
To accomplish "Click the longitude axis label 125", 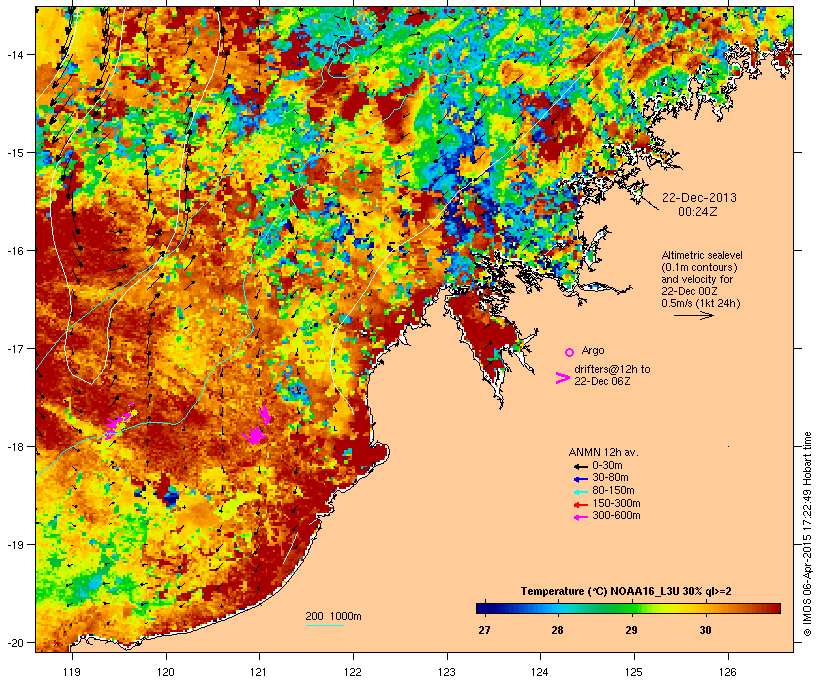I will point(634,672).
